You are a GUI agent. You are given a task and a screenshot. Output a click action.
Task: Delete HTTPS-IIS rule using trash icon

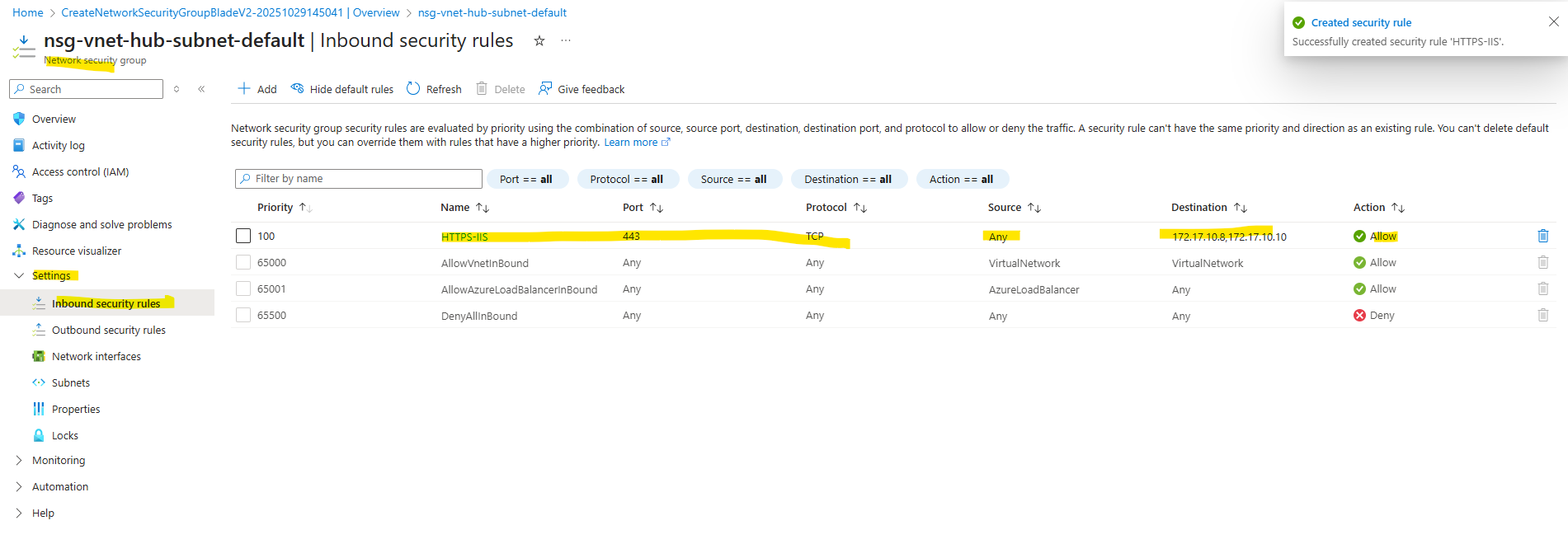(x=1542, y=236)
